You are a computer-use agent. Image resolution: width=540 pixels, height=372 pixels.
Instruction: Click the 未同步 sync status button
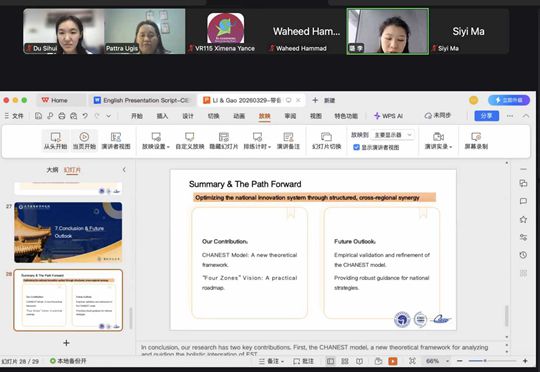pyautogui.click(x=437, y=115)
